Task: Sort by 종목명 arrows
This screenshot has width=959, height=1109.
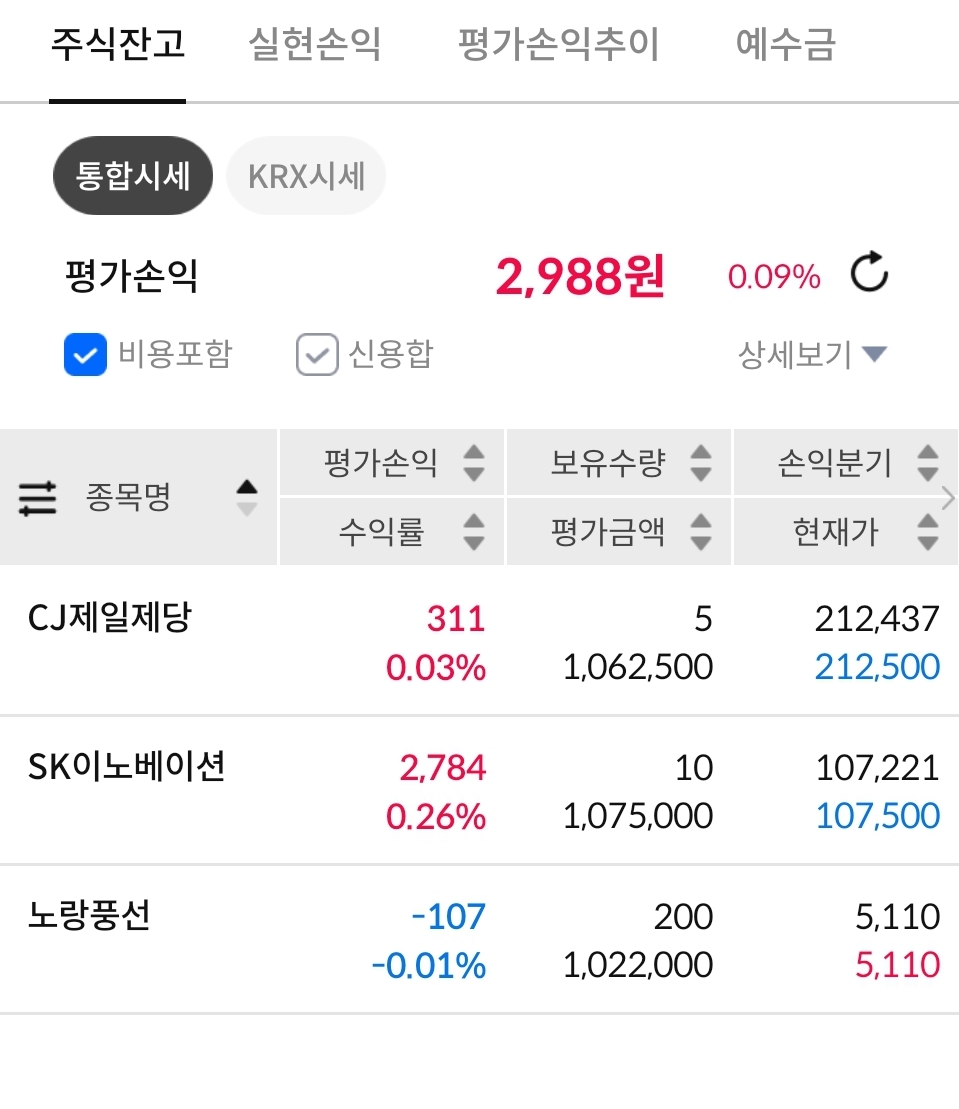Action: pos(246,497)
